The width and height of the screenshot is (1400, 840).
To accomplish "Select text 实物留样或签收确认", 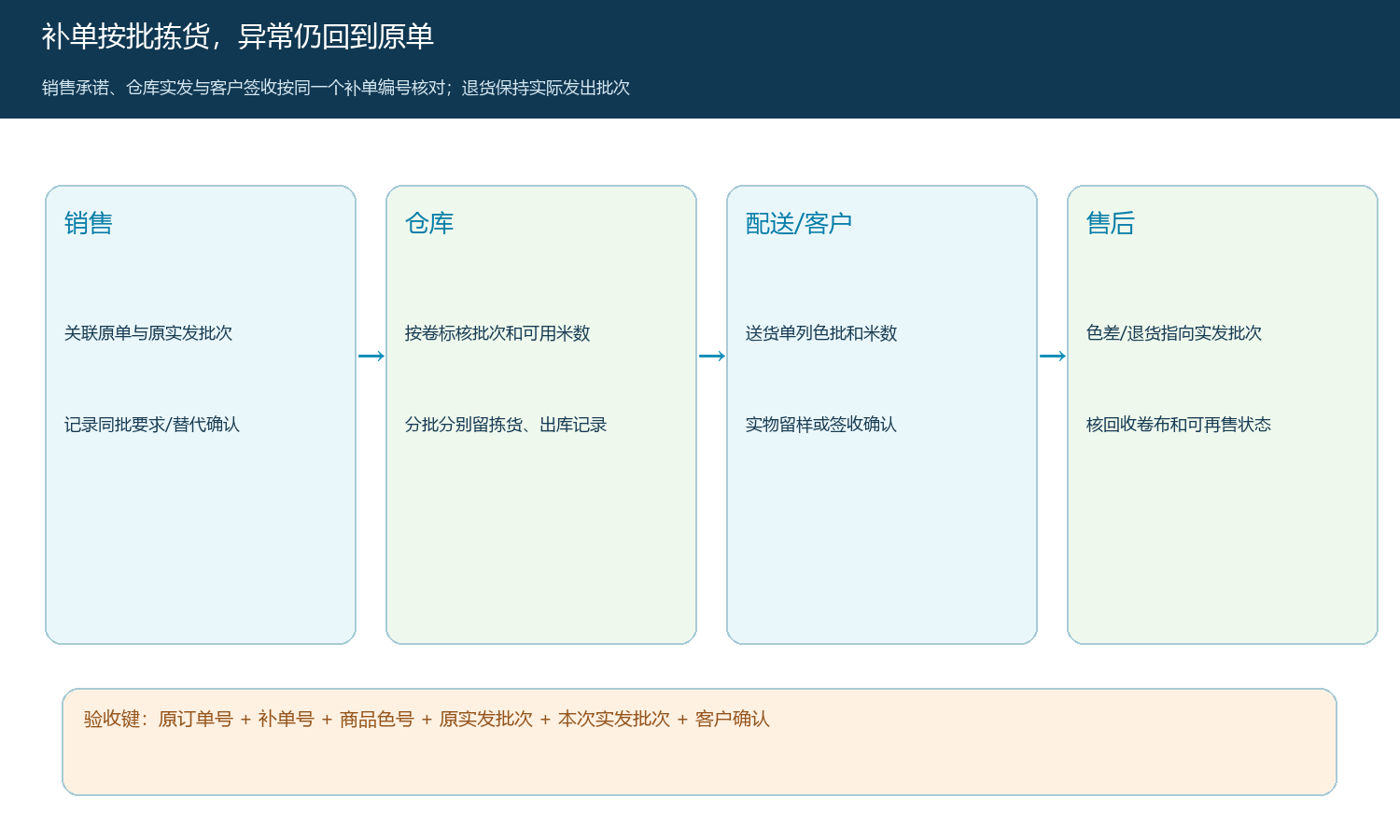I will point(821,425).
